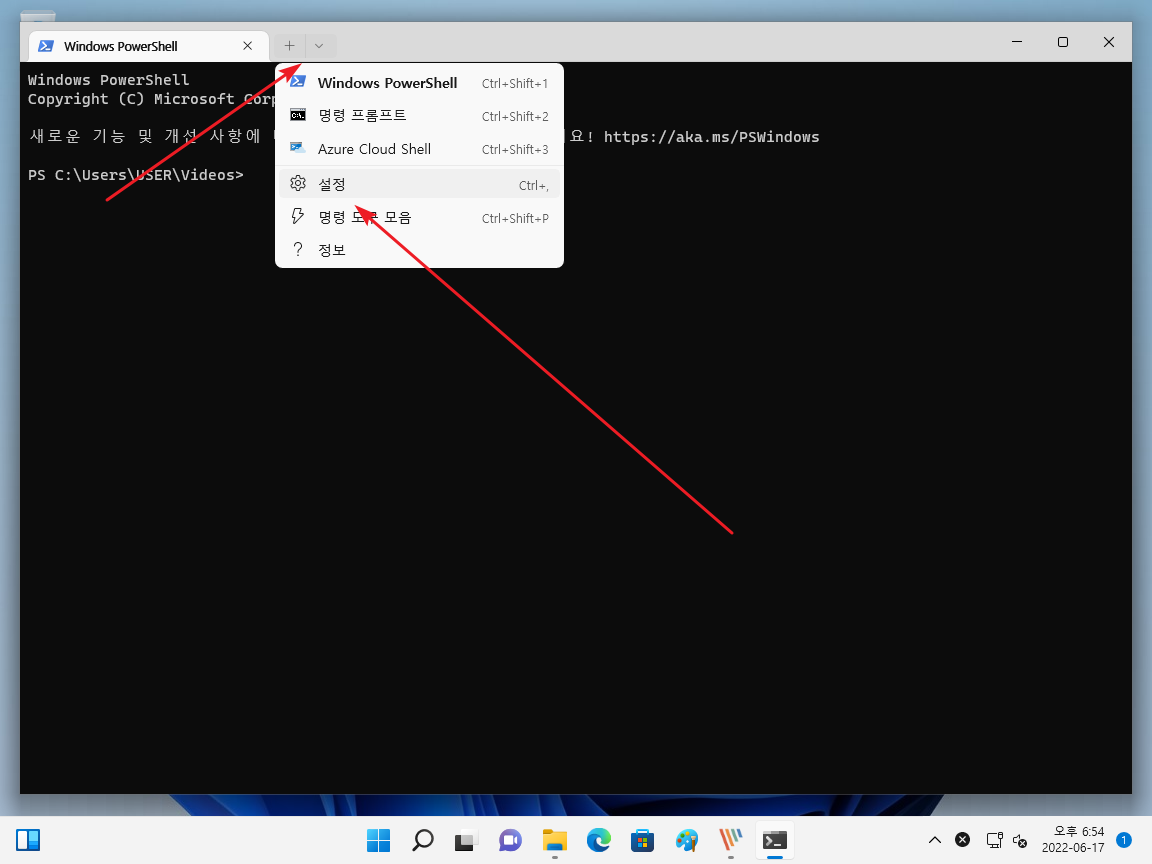Show hidden system tray icons
The height and width of the screenshot is (864, 1152).
click(935, 840)
